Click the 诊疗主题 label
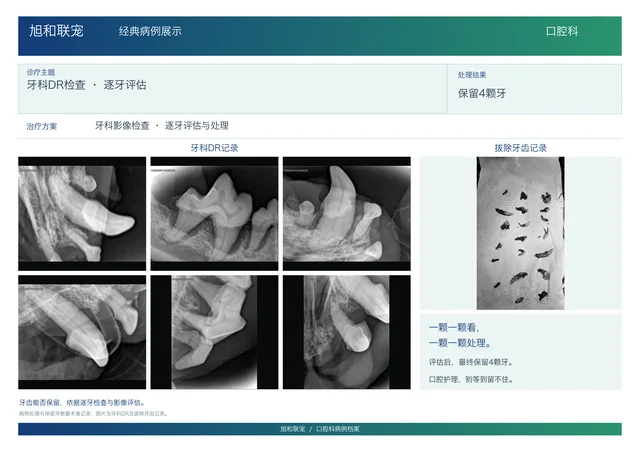This screenshot has height=452, width=640. tap(41, 72)
